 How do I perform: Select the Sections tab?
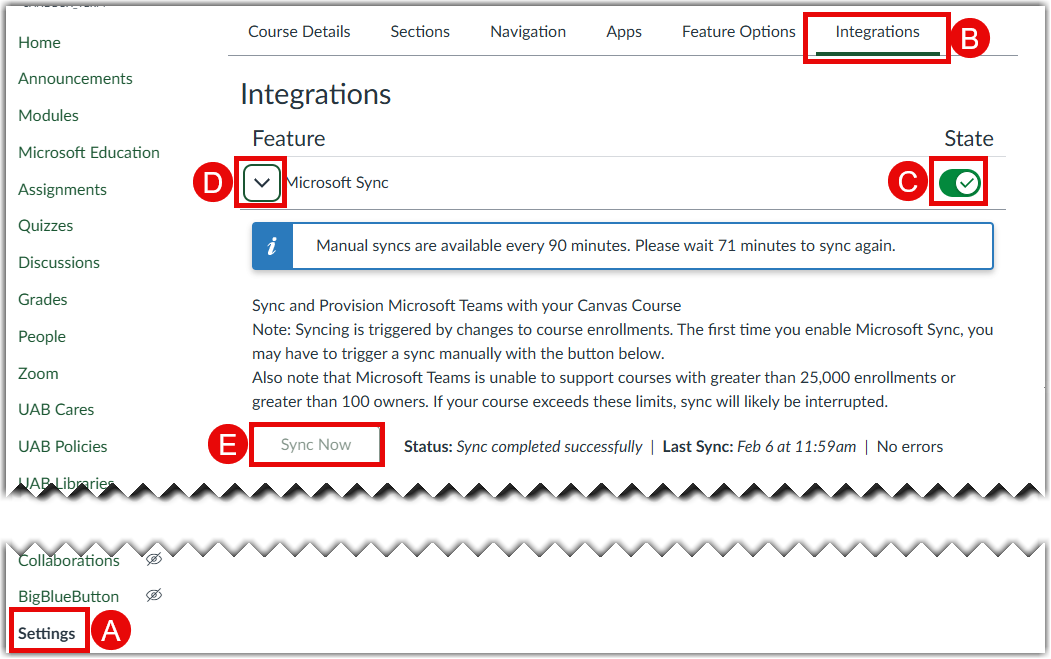[x=420, y=32]
